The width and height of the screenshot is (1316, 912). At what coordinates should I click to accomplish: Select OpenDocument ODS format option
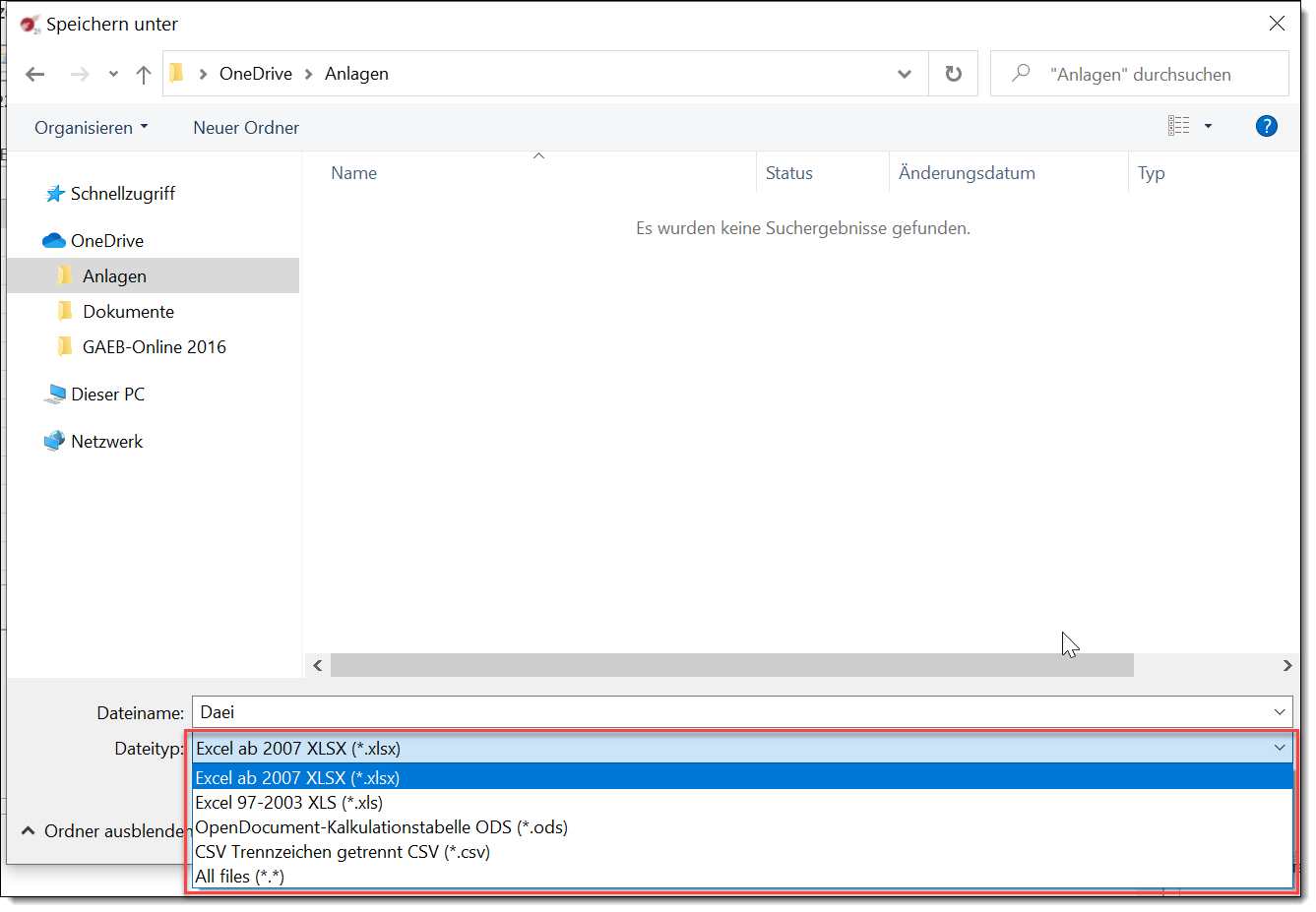(x=381, y=827)
